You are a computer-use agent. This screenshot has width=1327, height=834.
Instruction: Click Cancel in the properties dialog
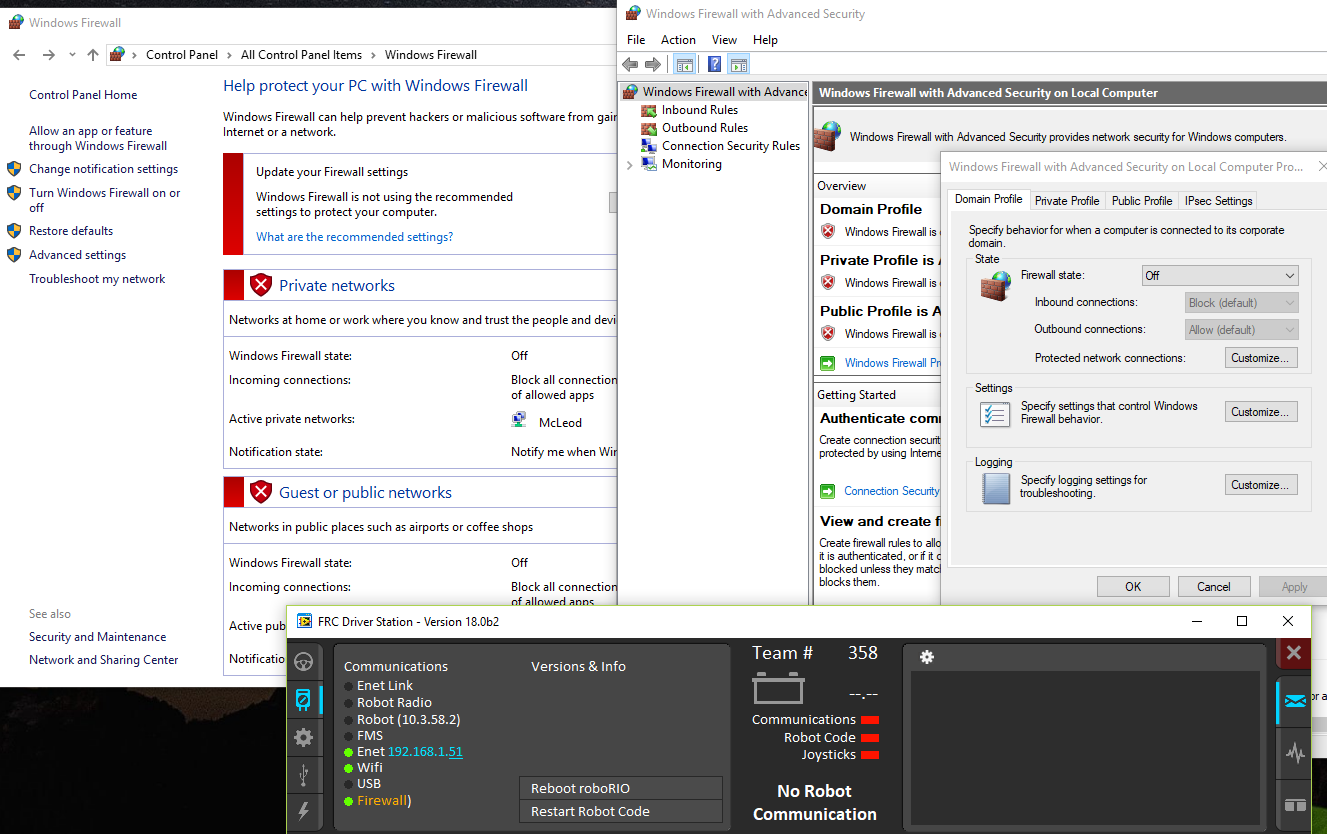click(1214, 586)
